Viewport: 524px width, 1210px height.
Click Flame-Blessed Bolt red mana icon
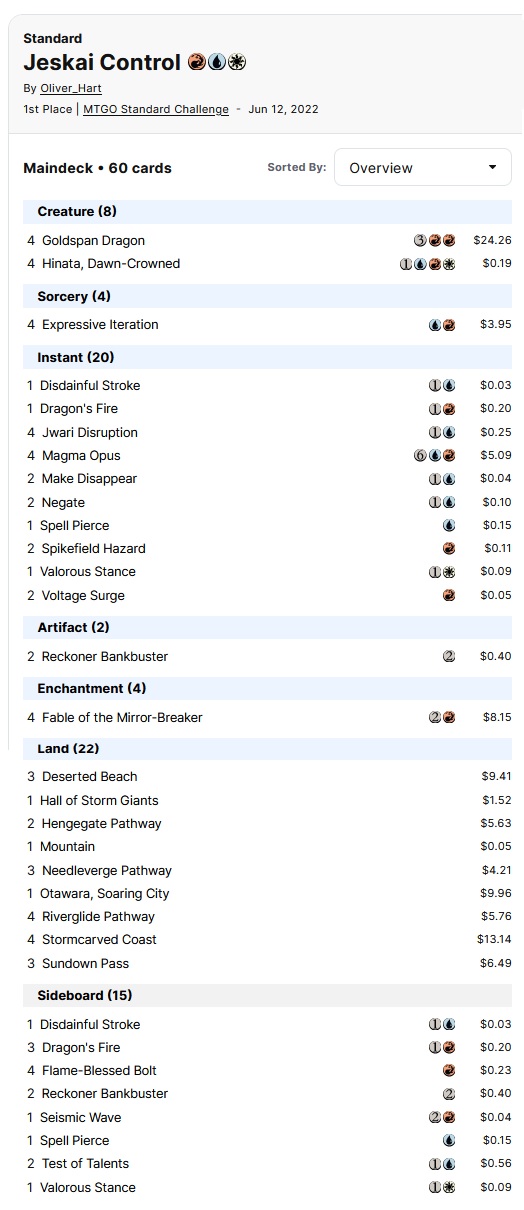point(449,1071)
